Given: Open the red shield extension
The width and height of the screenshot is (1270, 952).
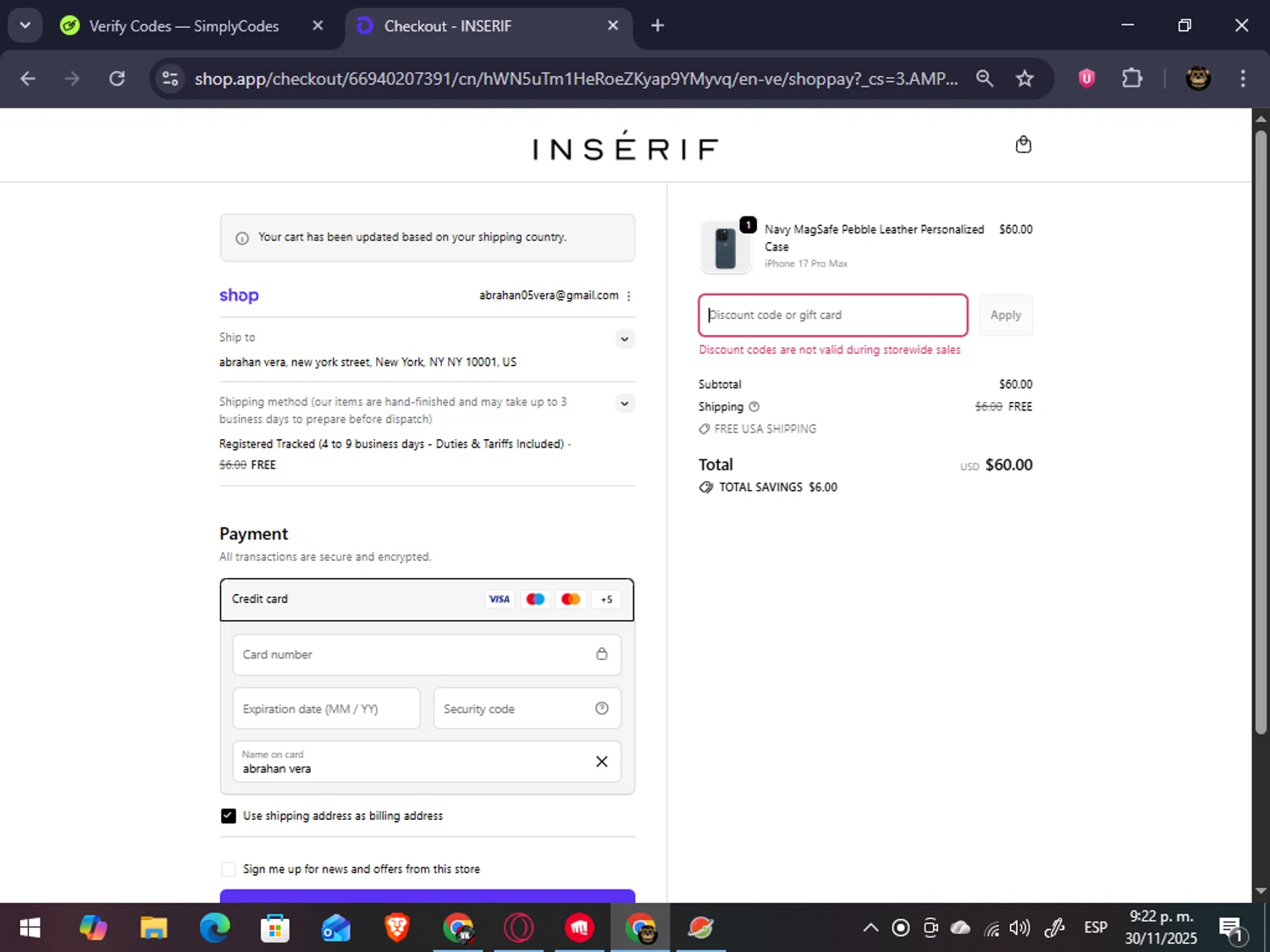Looking at the screenshot, I should (x=1086, y=79).
